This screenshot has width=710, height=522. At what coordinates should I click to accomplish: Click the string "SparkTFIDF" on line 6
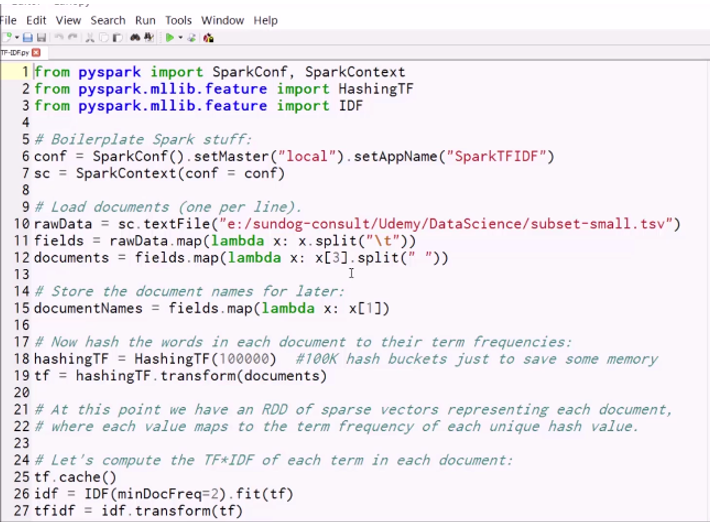click(x=496, y=156)
